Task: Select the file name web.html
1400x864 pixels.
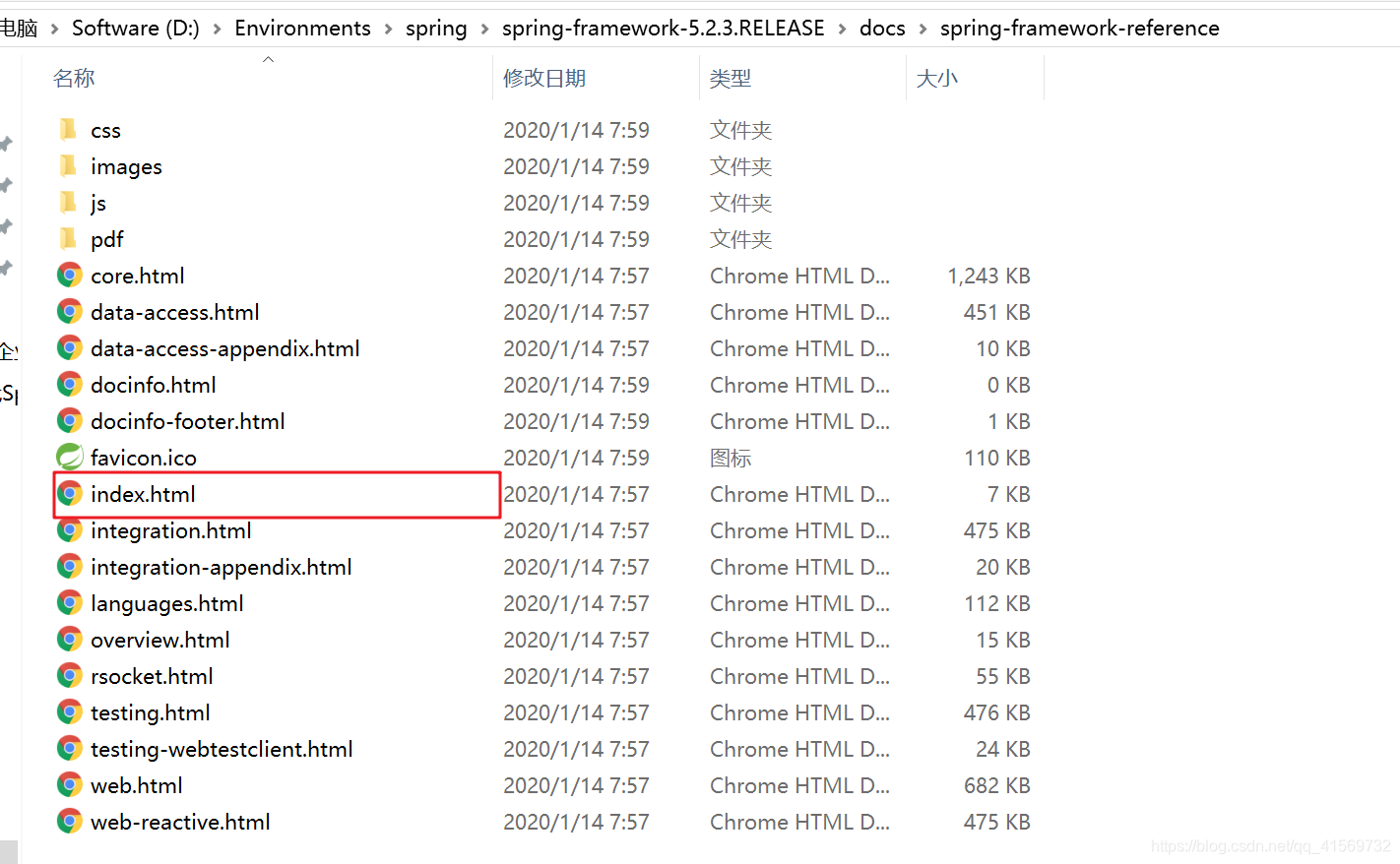Action: point(137,785)
